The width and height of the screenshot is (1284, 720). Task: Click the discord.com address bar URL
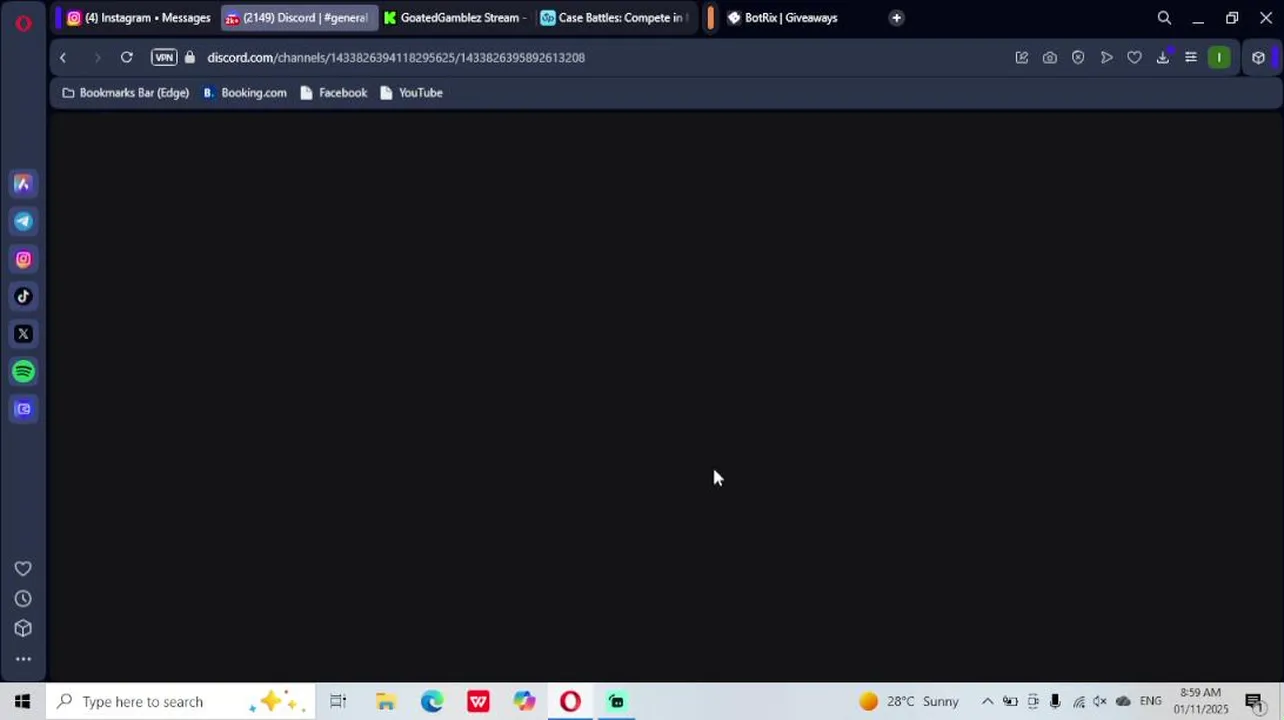(396, 58)
